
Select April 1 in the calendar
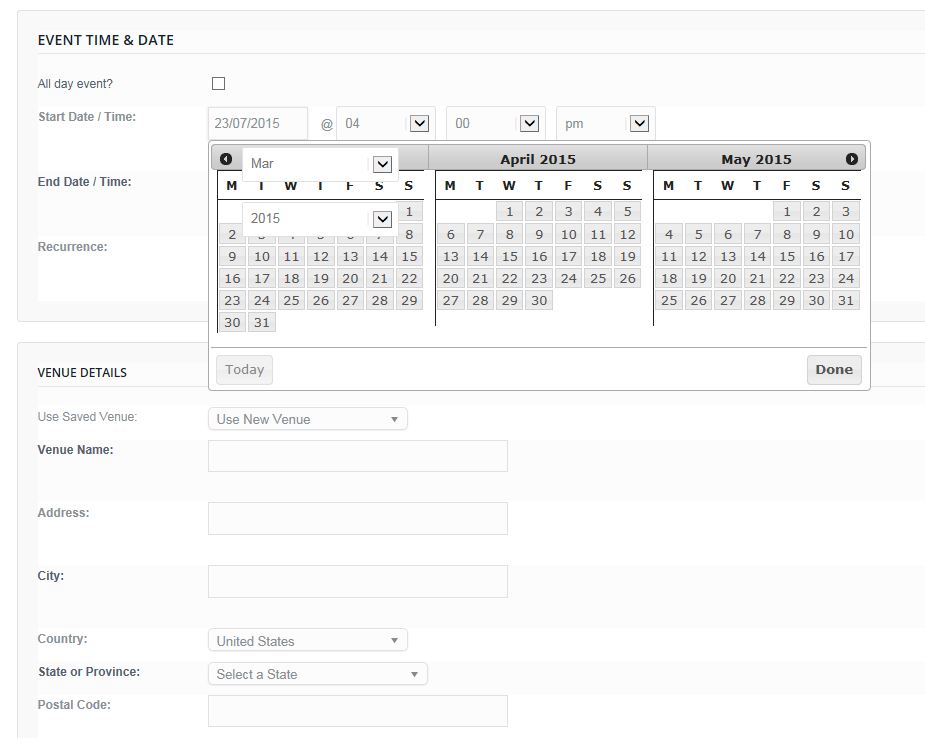[509, 211]
